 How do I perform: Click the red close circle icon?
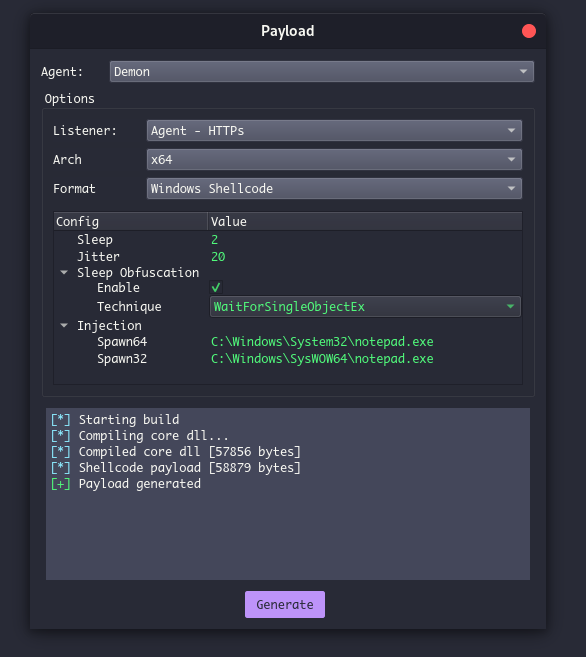pyautogui.click(x=529, y=31)
